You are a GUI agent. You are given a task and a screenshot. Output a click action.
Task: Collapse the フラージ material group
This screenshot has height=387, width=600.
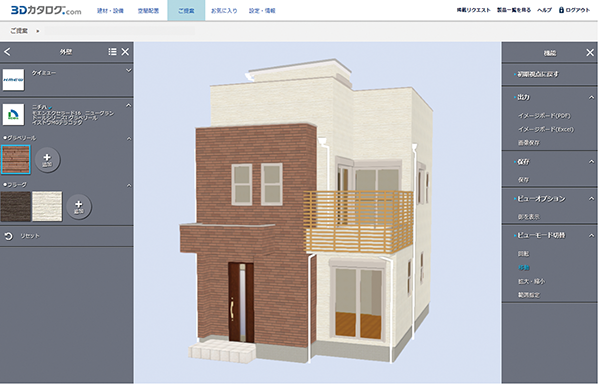pos(129,186)
